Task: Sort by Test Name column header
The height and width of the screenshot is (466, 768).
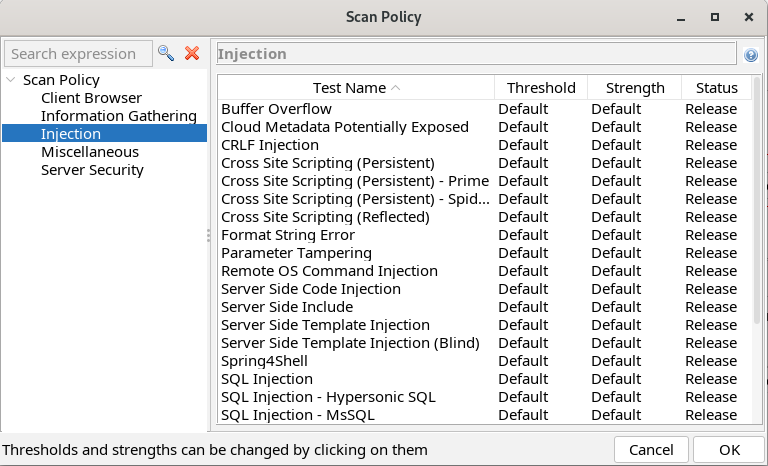Action: tap(356, 88)
